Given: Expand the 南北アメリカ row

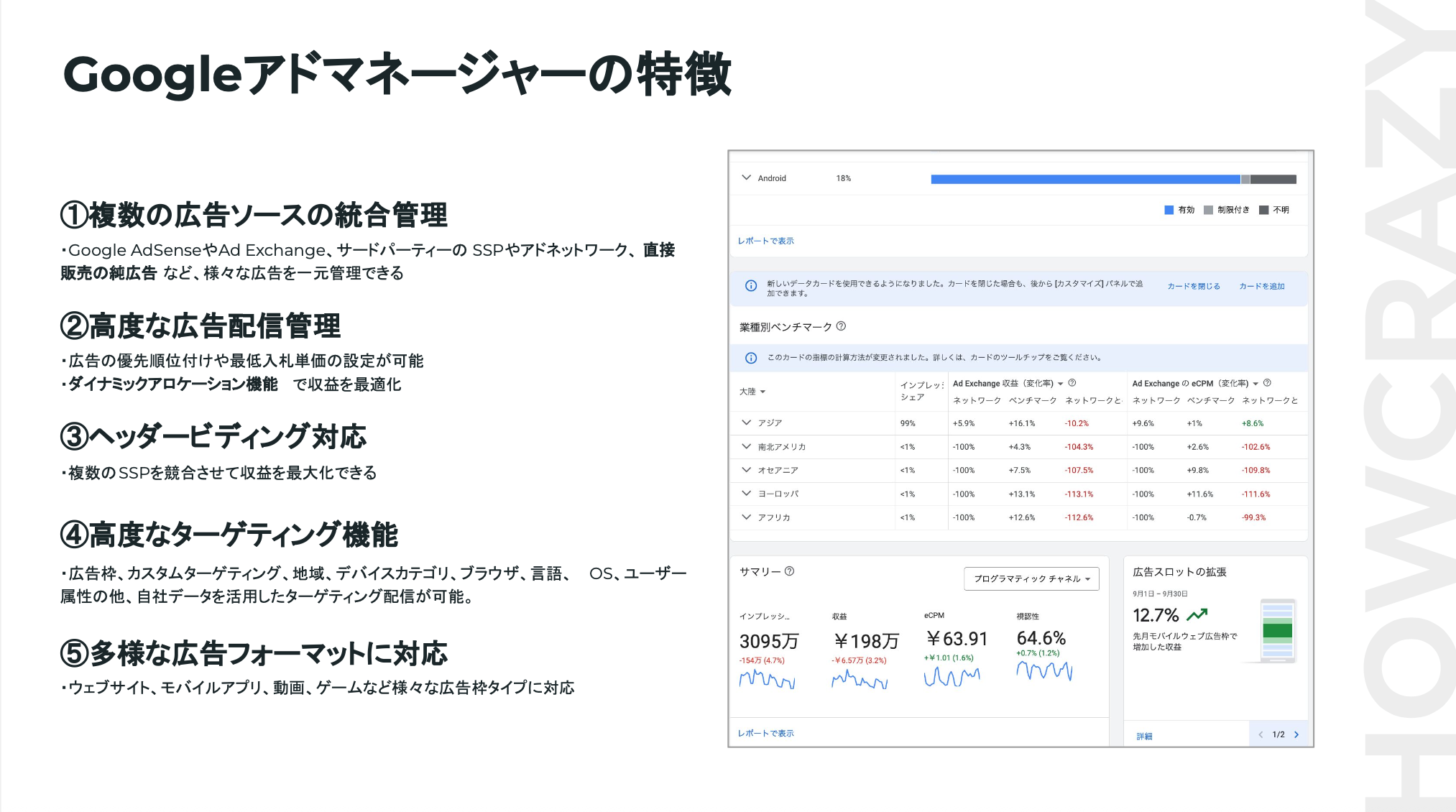Looking at the screenshot, I should click(x=746, y=446).
